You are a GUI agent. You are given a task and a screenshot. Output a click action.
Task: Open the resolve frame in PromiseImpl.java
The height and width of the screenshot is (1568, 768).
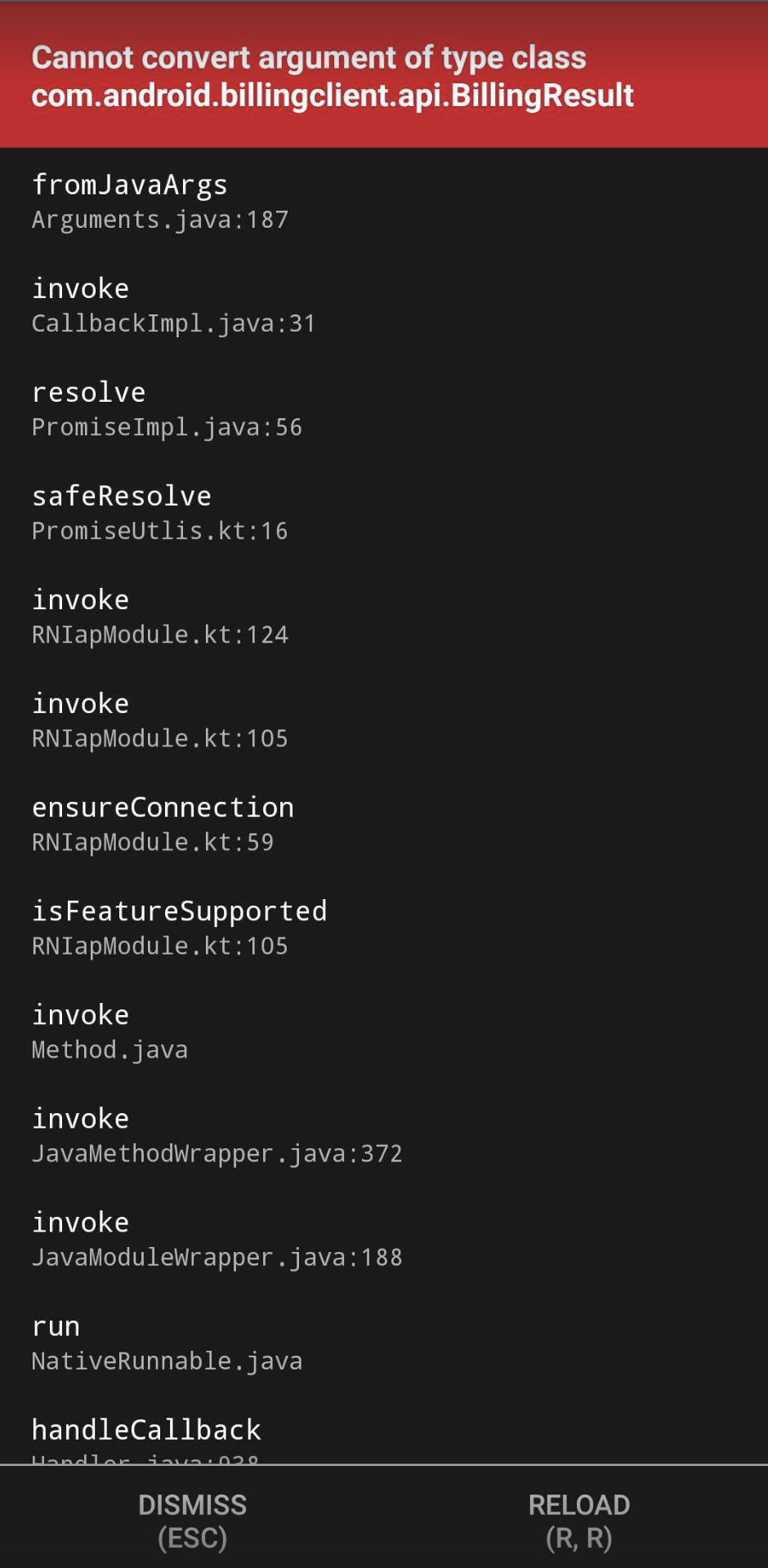(x=88, y=393)
